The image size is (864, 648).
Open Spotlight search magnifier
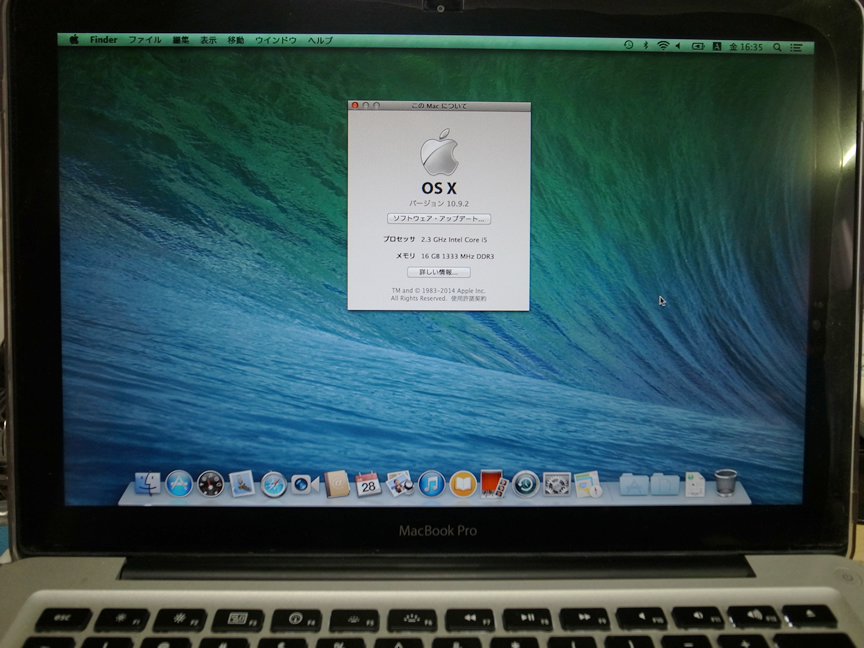click(x=777, y=47)
